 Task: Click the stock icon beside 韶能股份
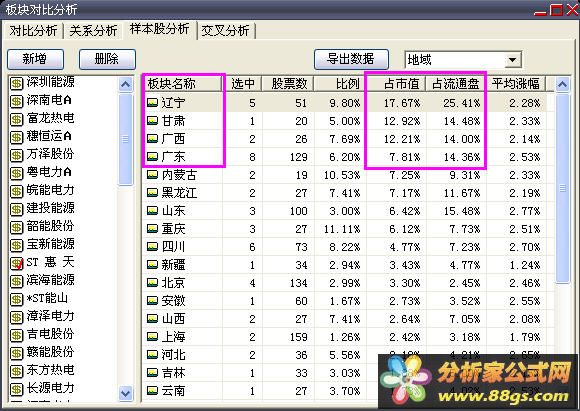coord(16,228)
